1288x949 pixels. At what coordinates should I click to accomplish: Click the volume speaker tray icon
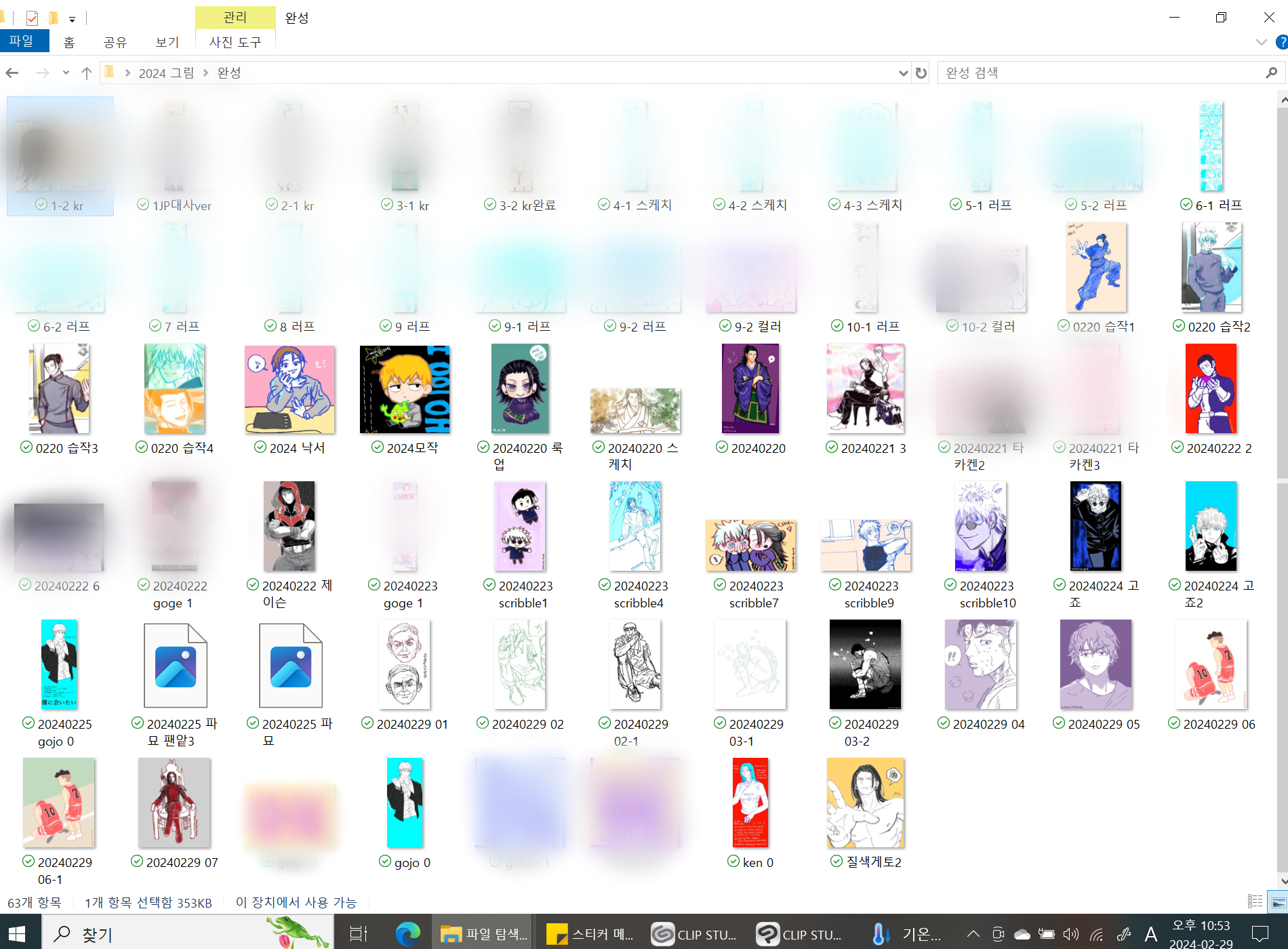pyautogui.click(x=1071, y=935)
